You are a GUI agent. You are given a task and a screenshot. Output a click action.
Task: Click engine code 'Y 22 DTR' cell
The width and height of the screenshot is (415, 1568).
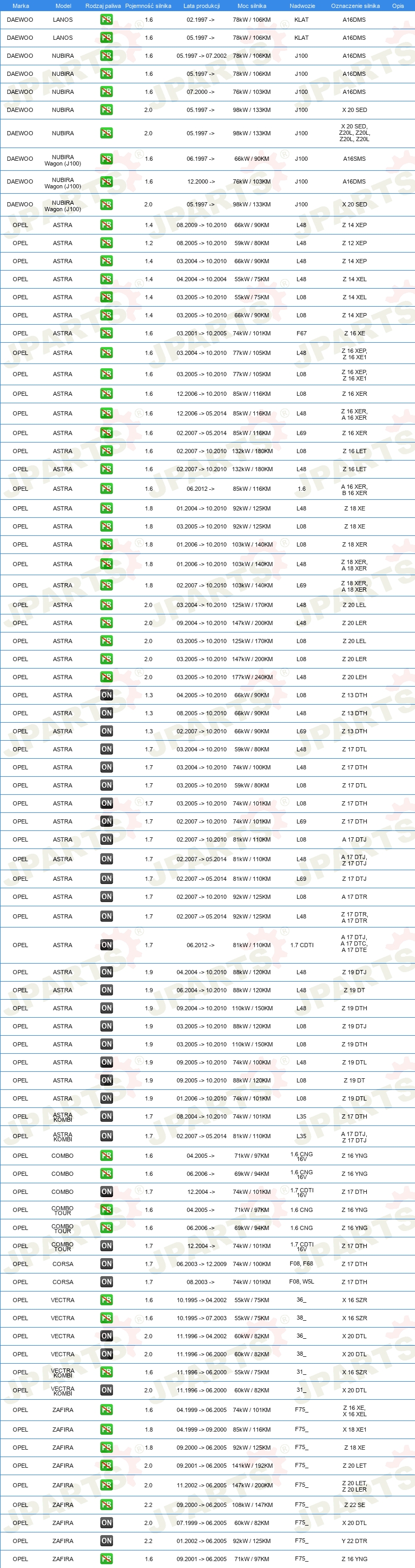coord(354,1541)
